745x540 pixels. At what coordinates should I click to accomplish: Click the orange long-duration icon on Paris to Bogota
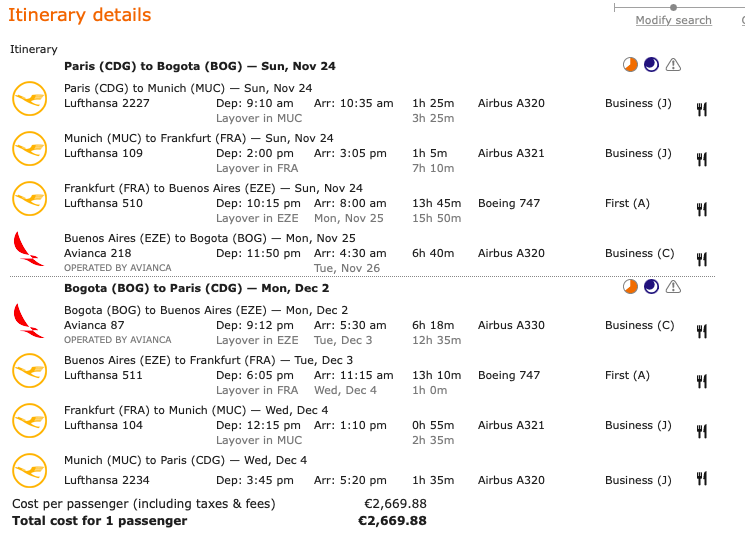click(630, 65)
